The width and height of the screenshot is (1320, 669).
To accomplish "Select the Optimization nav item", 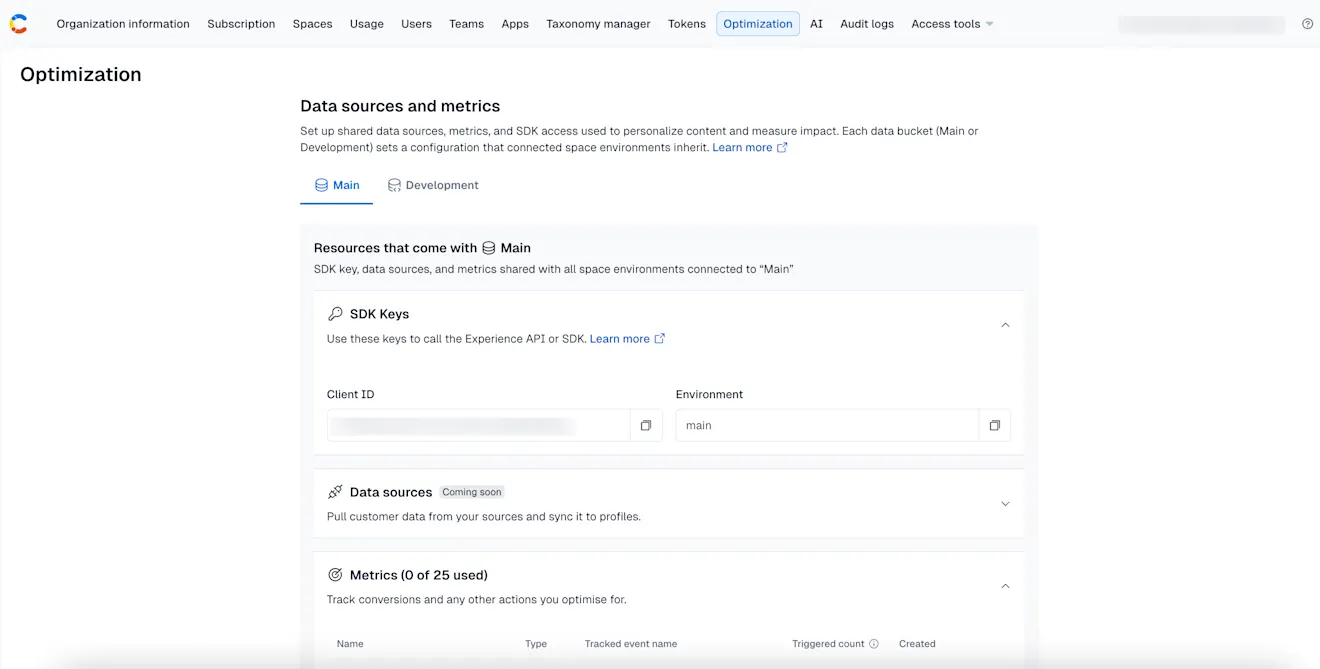I will point(758,24).
